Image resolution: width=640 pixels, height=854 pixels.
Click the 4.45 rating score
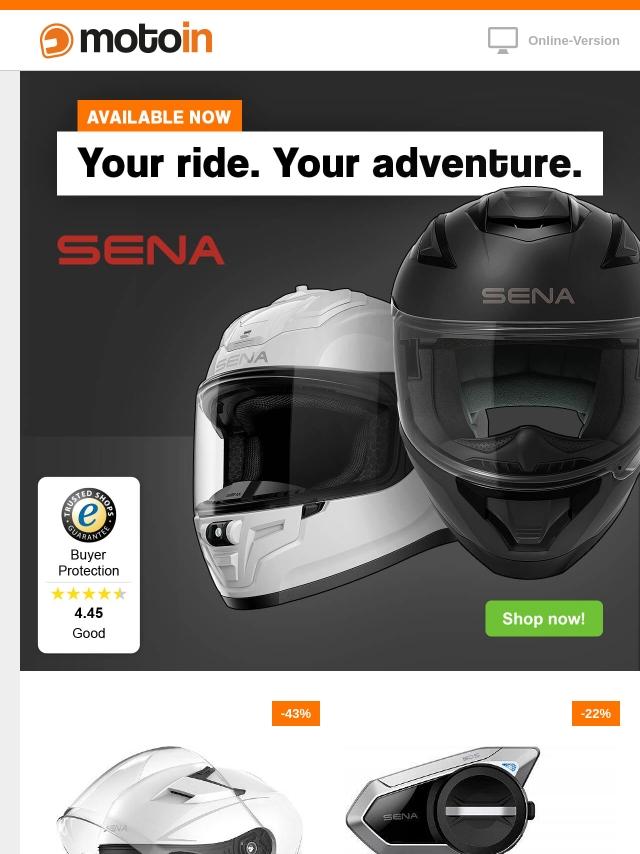89,613
